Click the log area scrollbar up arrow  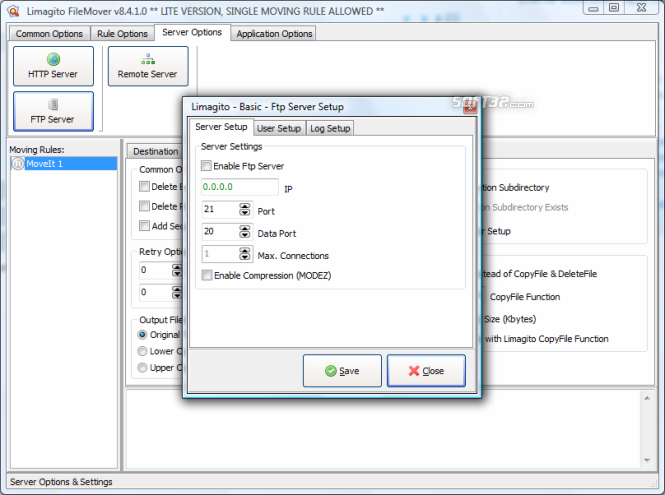(647, 398)
